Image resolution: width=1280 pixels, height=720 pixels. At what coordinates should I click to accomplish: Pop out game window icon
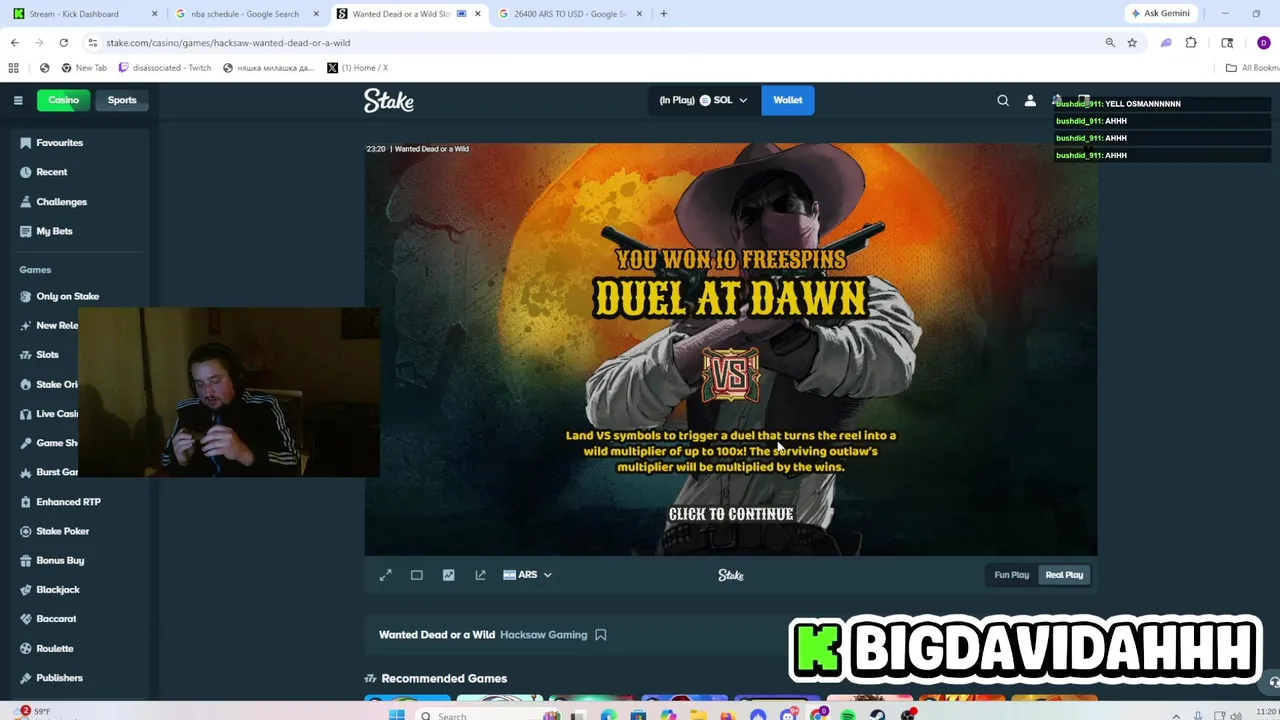tap(480, 575)
